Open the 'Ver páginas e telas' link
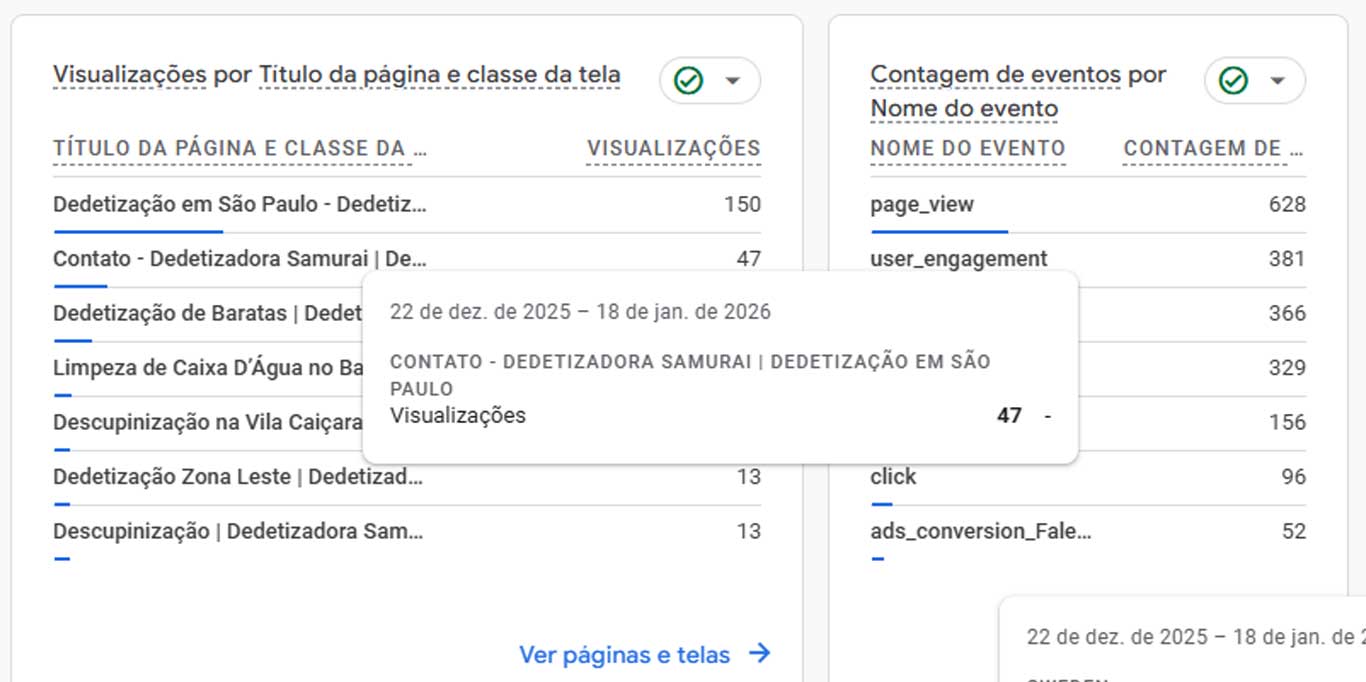 coord(624,655)
